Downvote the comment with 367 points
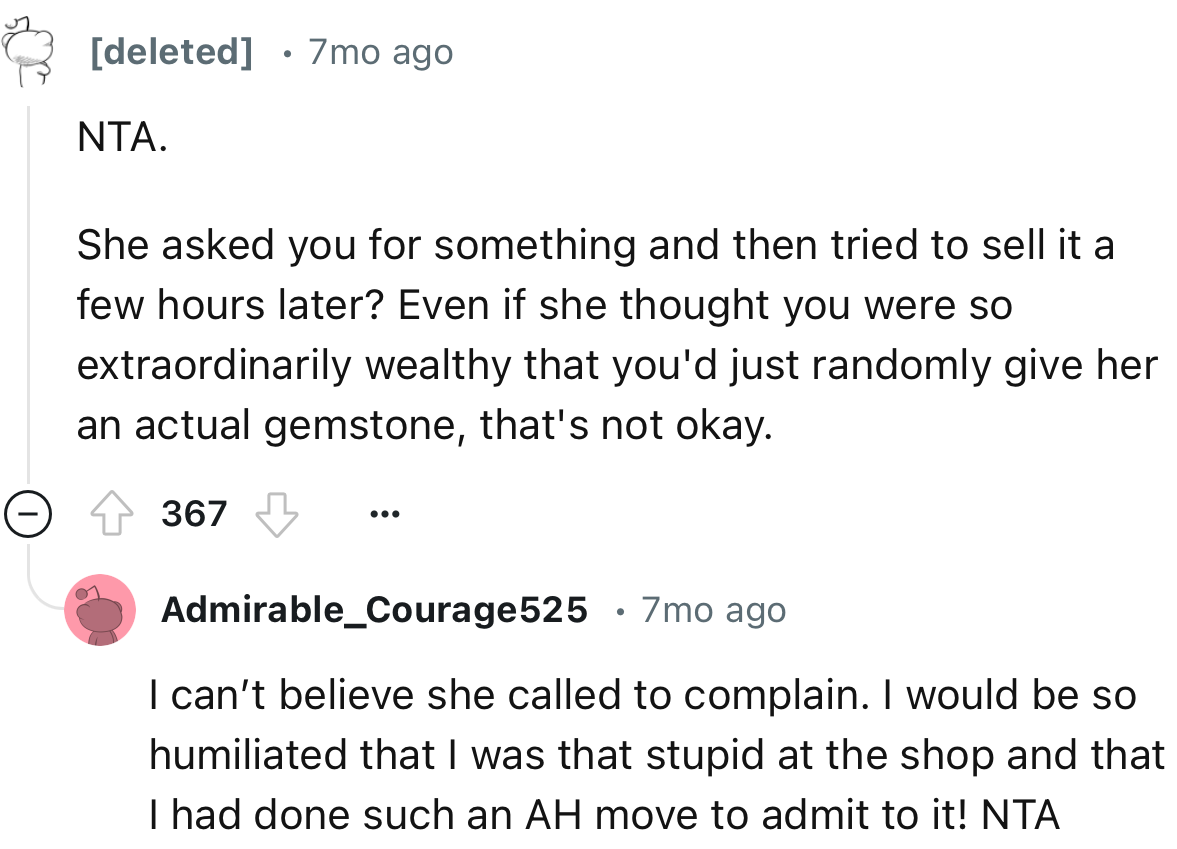The height and width of the screenshot is (849, 1177). tap(277, 515)
